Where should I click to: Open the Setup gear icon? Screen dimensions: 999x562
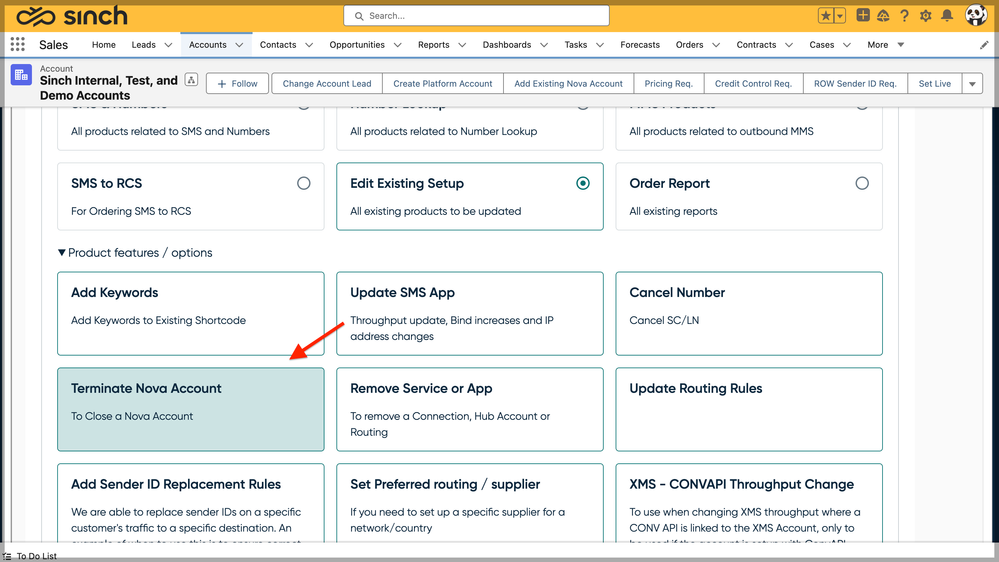[926, 16]
